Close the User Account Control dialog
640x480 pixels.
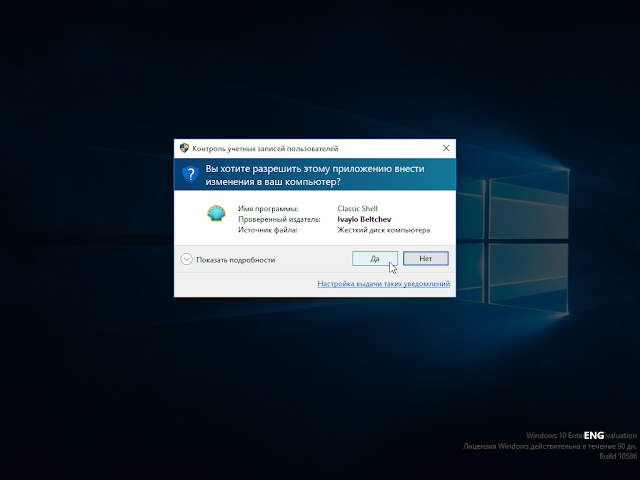point(446,148)
